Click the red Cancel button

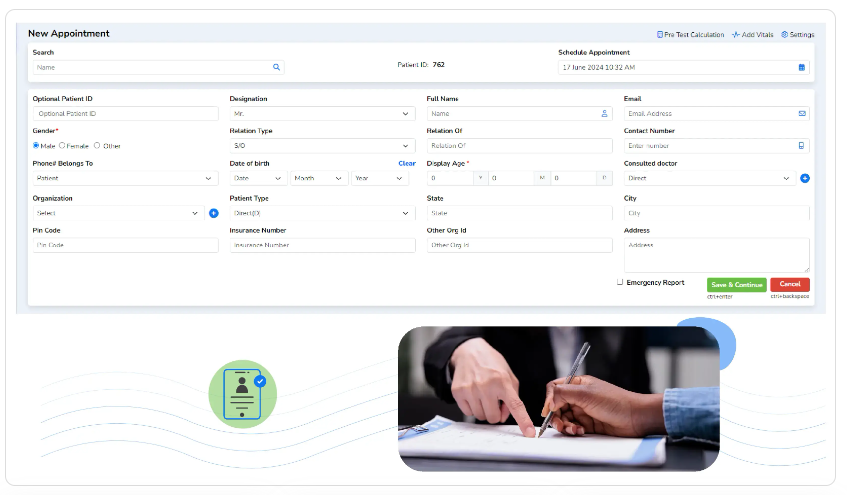[789, 284]
